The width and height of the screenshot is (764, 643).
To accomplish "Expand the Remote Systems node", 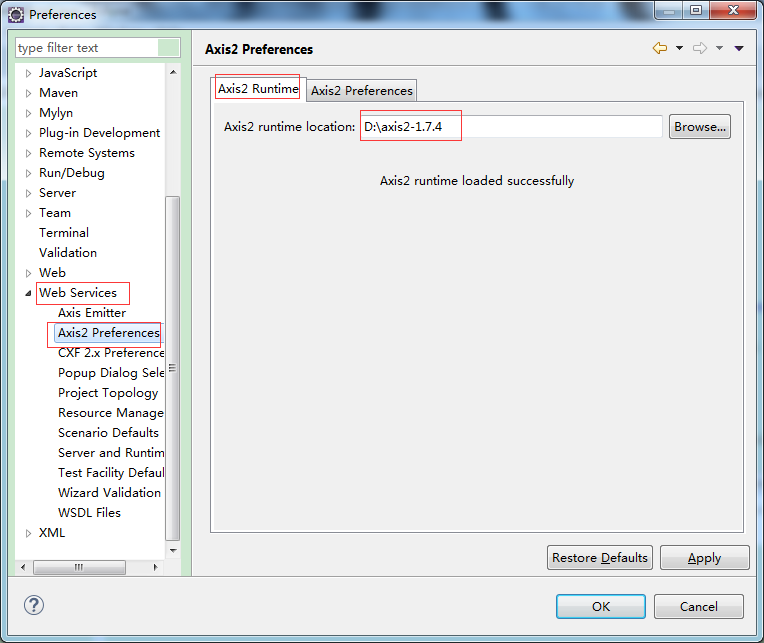I will click(x=28, y=153).
